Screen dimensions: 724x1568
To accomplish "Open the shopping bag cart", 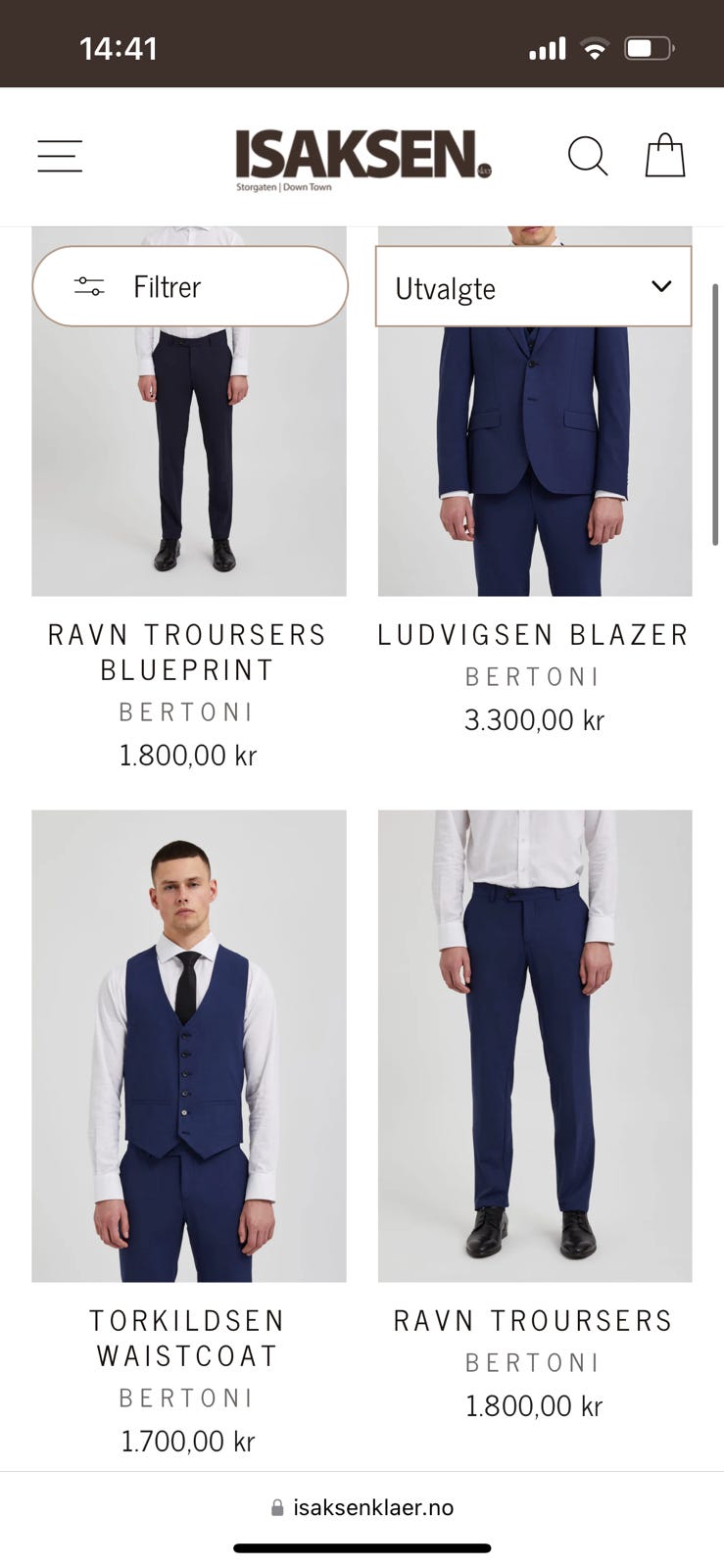I will coord(664,155).
